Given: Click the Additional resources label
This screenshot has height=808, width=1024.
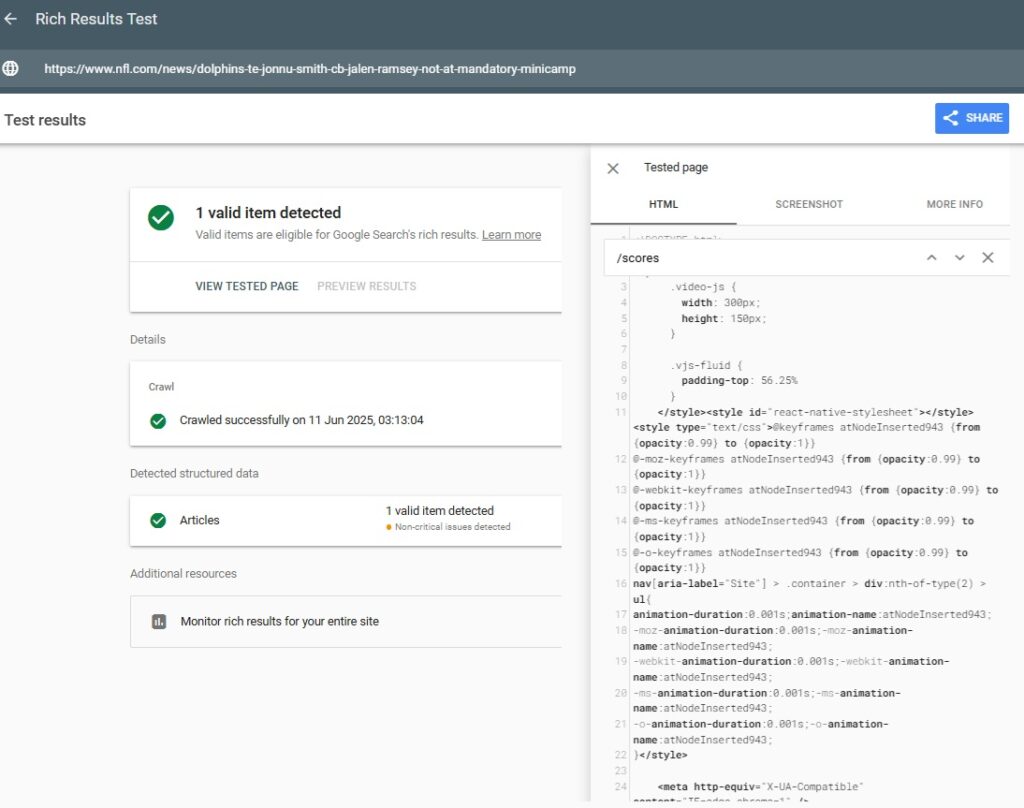Looking at the screenshot, I should (184, 574).
